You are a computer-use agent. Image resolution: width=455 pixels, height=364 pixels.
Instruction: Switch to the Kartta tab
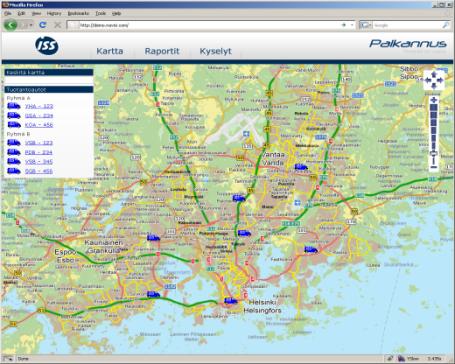tap(110, 51)
